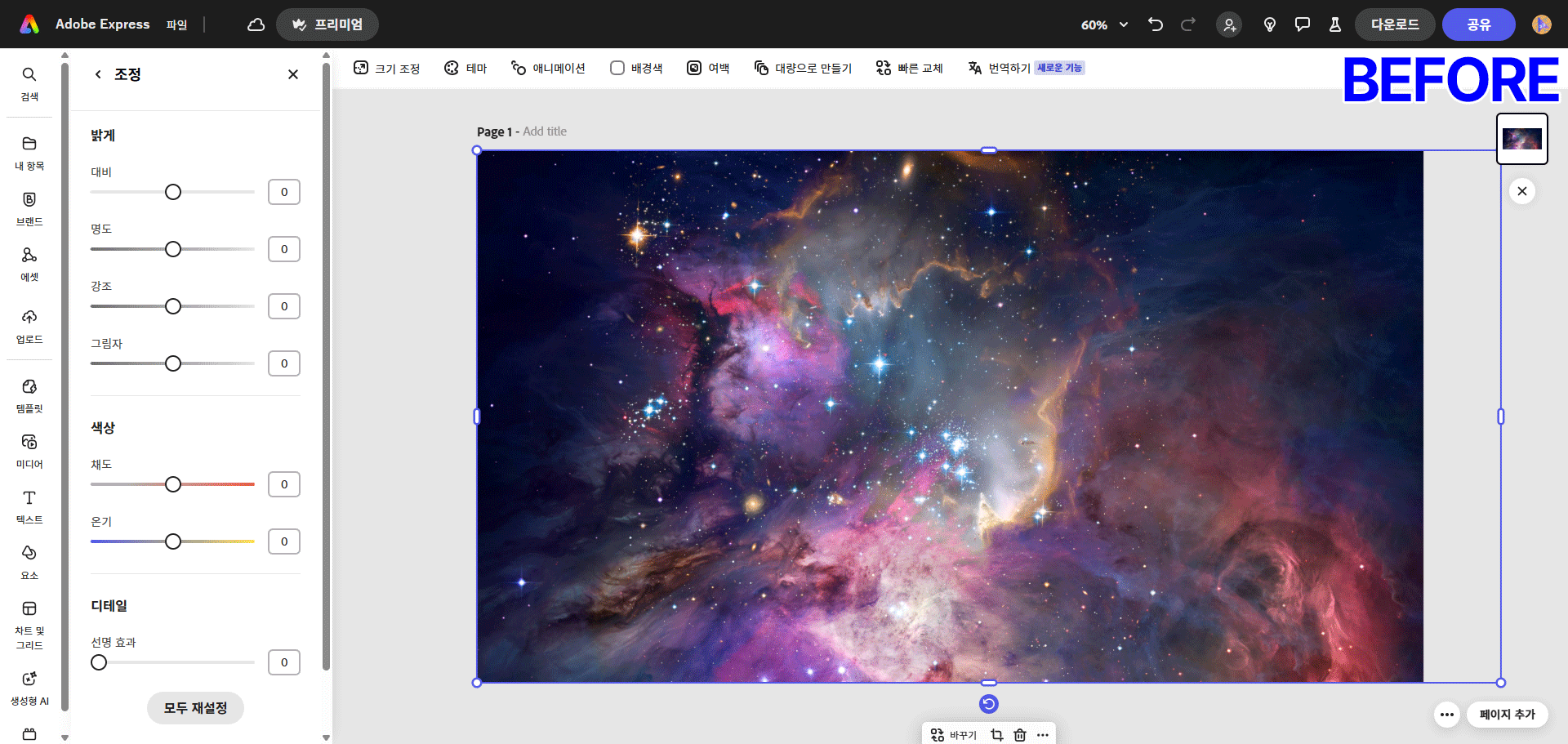Image resolution: width=1568 pixels, height=744 pixels.
Task: Open 빠른 교체 quick replace
Action: pyautogui.click(x=909, y=68)
